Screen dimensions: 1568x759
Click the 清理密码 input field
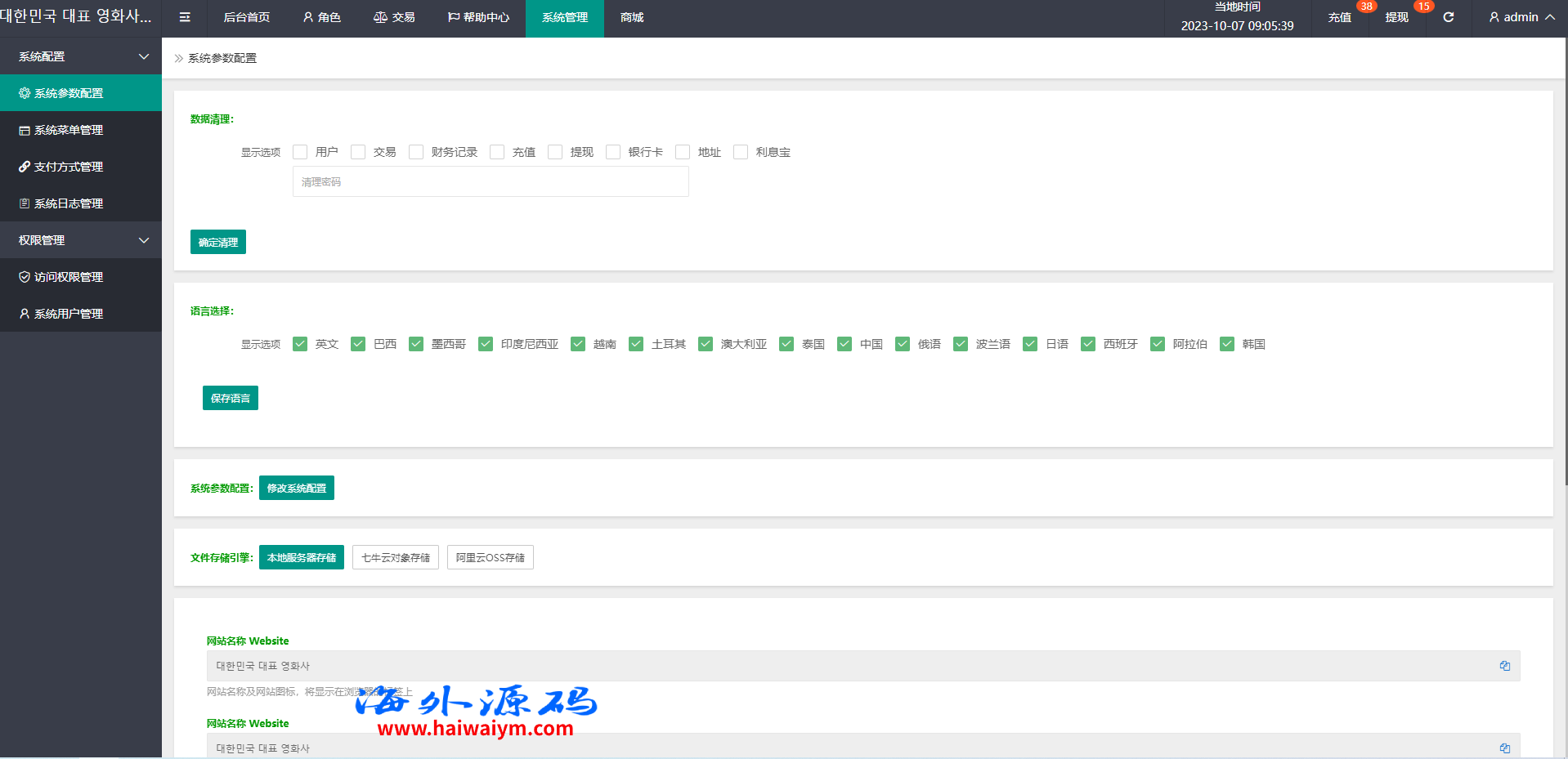(x=491, y=181)
